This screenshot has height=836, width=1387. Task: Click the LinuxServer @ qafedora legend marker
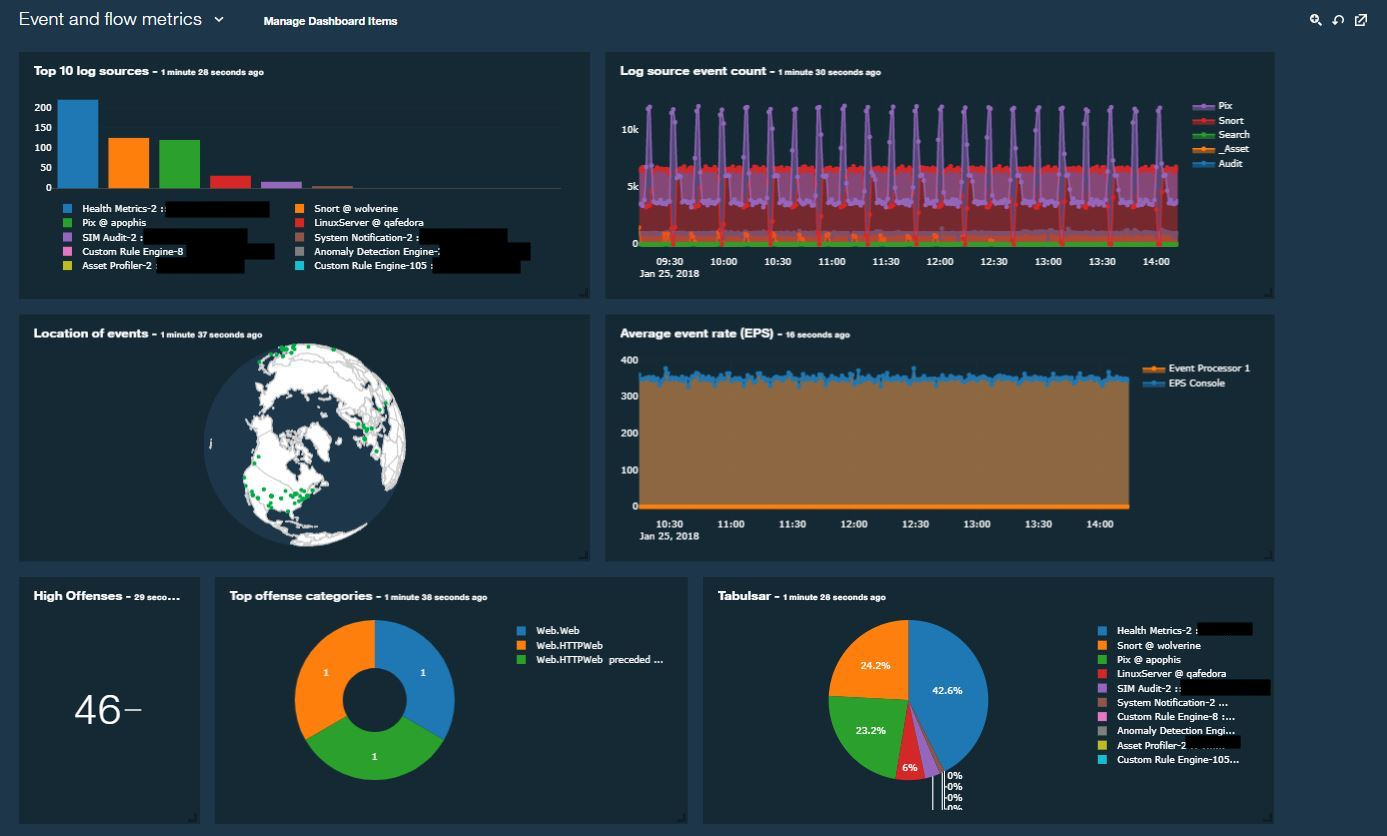(1105, 673)
